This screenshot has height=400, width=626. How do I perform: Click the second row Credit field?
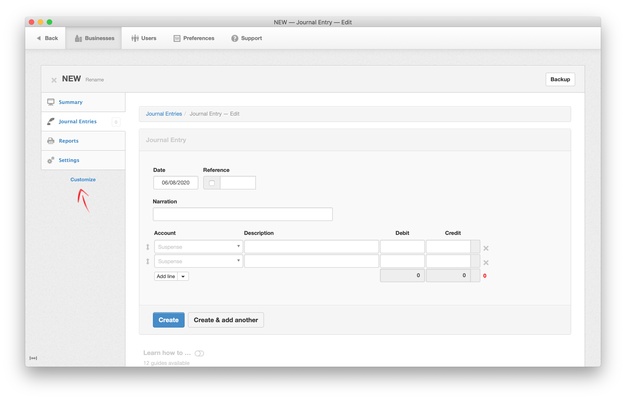click(x=448, y=261)
